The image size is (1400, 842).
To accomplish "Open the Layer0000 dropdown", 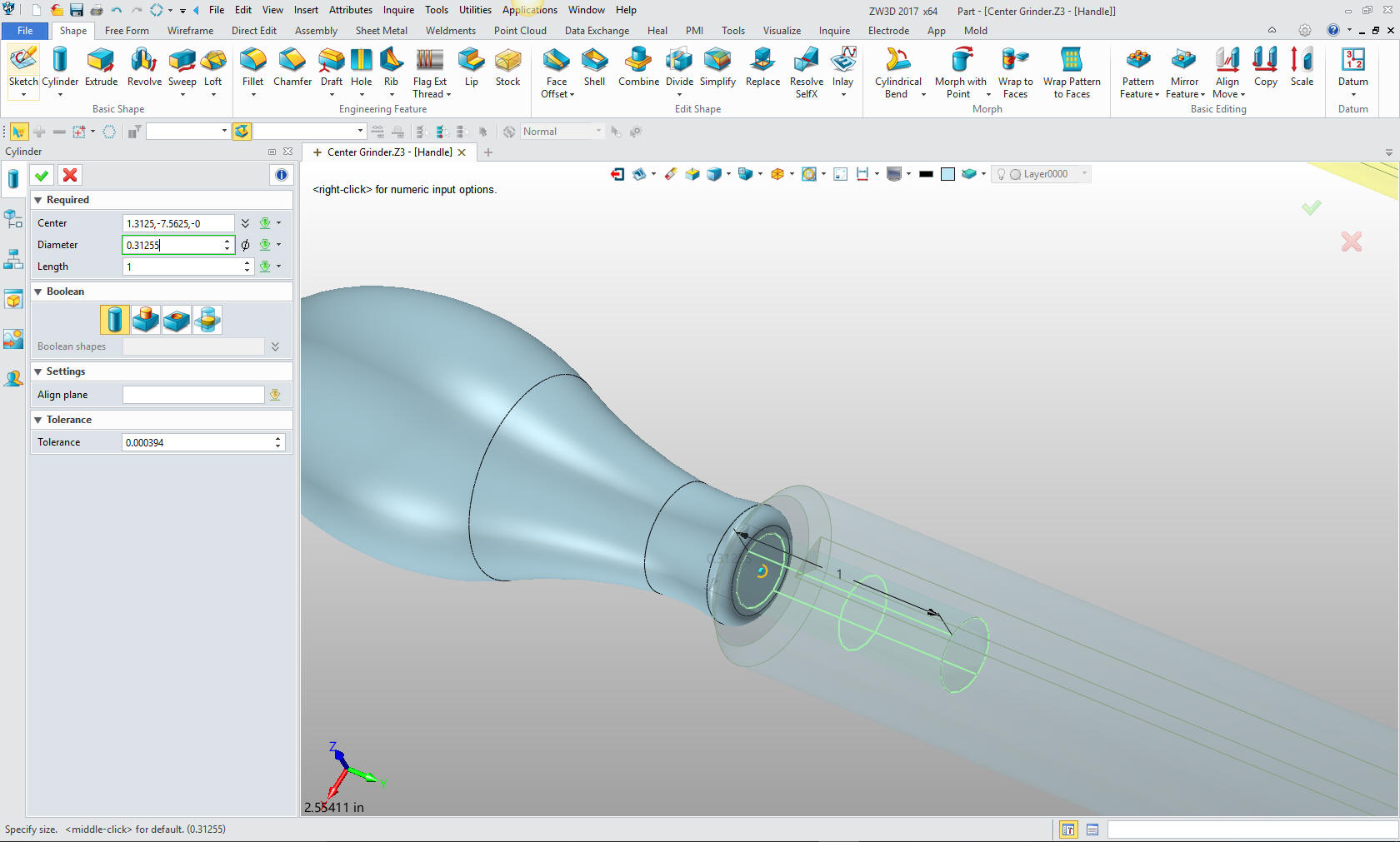I will click(x=1084, y=174).
